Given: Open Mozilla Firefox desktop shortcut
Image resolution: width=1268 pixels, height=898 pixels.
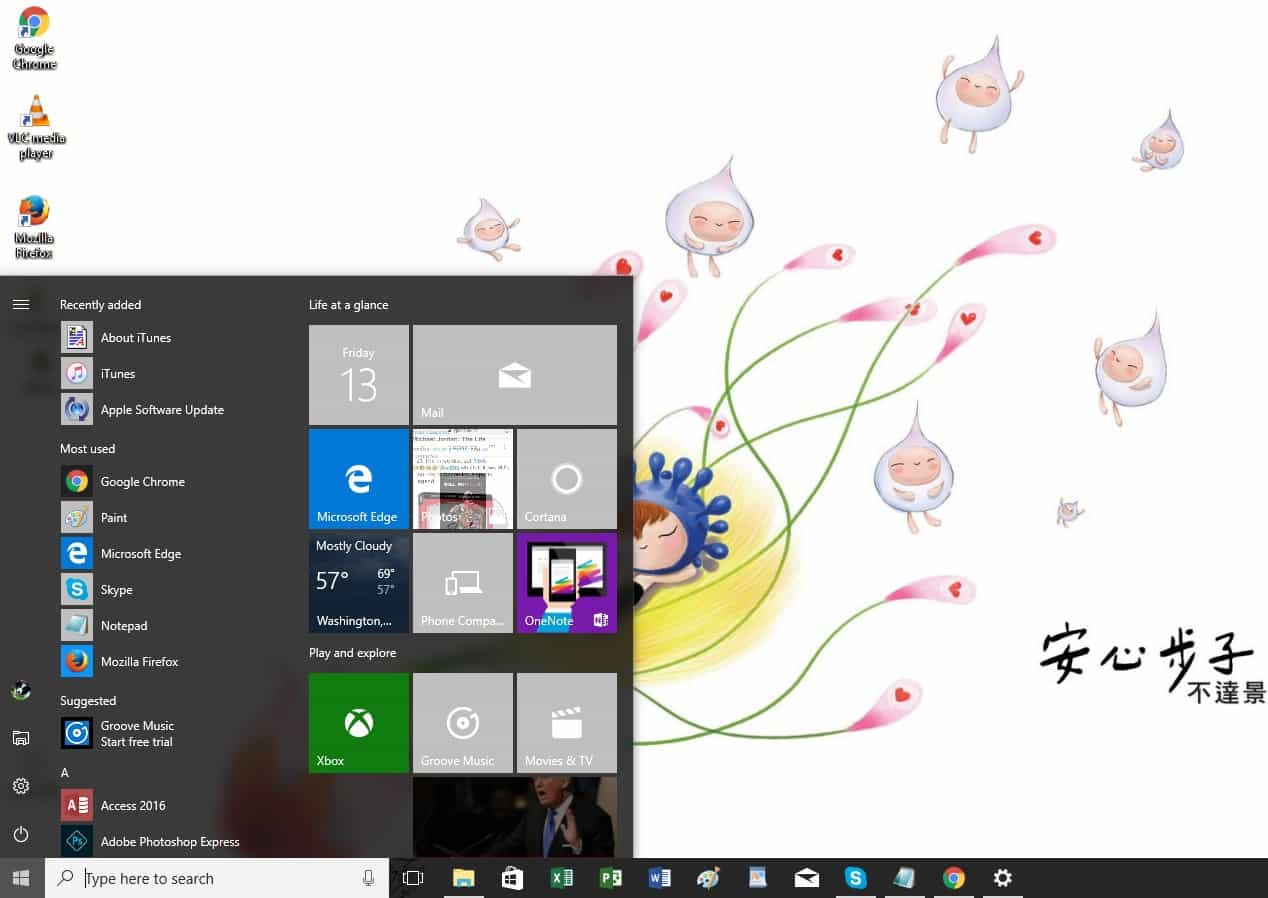Looking at the screenshot, I should point(34,227).
